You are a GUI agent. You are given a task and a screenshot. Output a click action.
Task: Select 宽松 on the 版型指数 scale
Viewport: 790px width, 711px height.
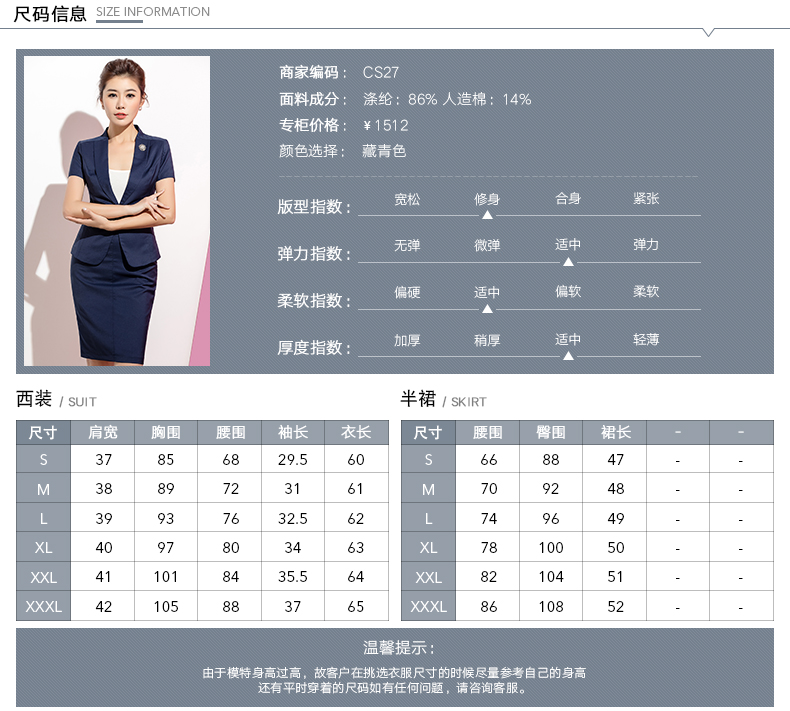pos(407,199)
